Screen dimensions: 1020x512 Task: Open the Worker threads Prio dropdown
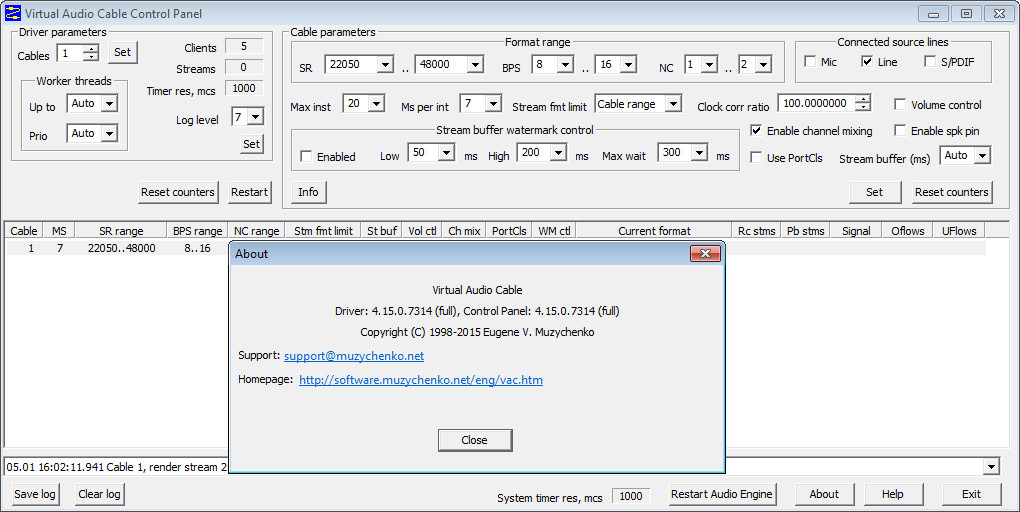click(109, 133)
